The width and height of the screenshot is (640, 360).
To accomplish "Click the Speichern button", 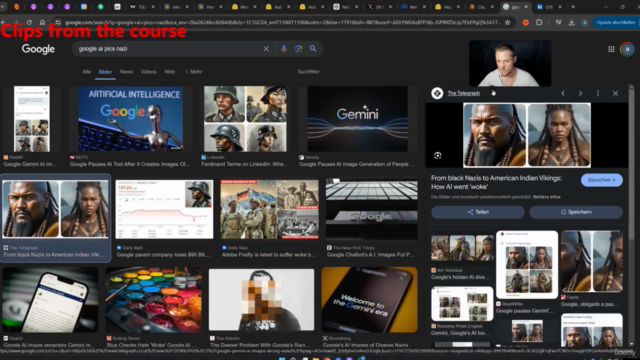I will [x=576, y=212].
